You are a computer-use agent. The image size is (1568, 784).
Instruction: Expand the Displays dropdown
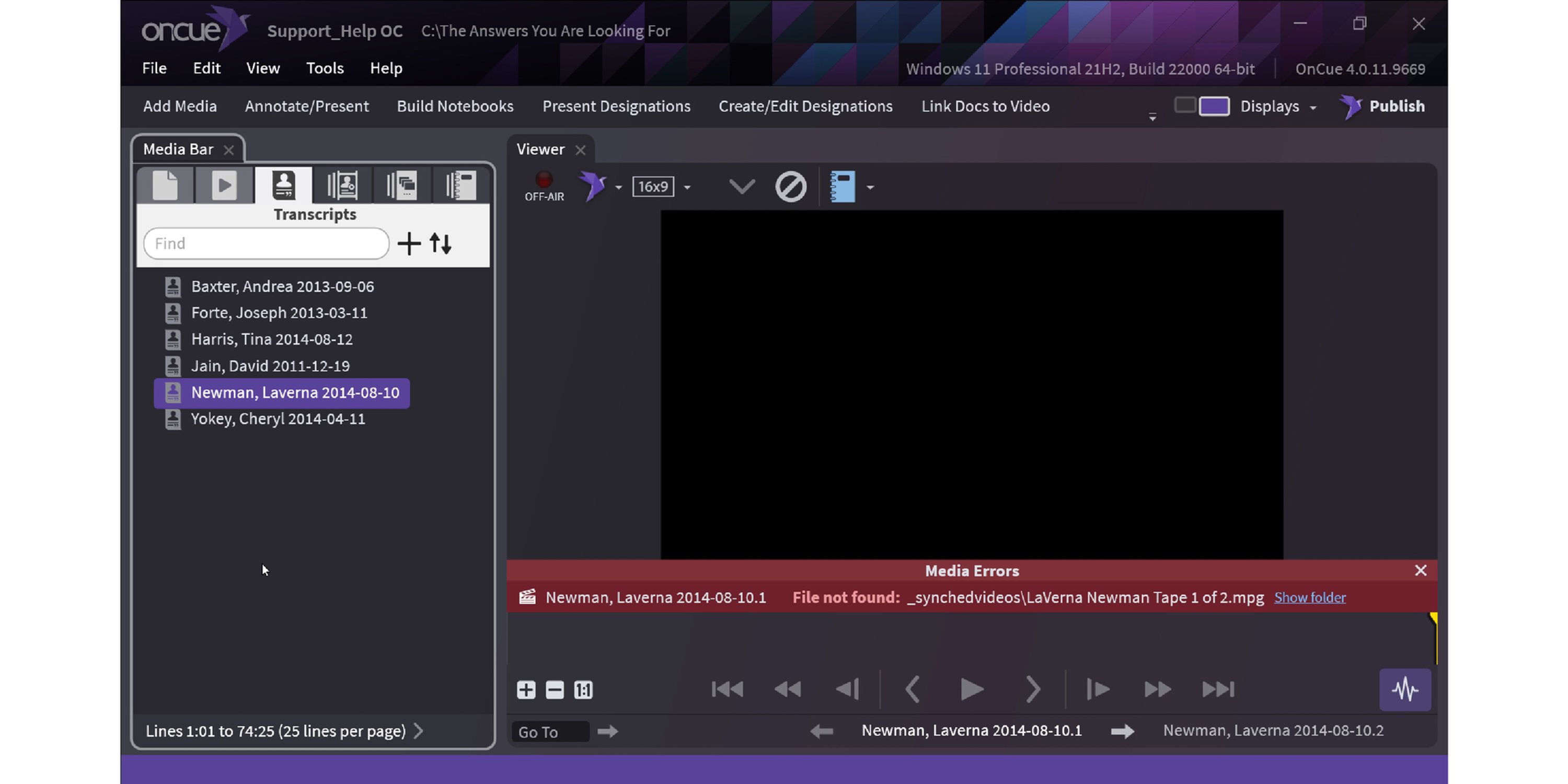(1277, 107)
